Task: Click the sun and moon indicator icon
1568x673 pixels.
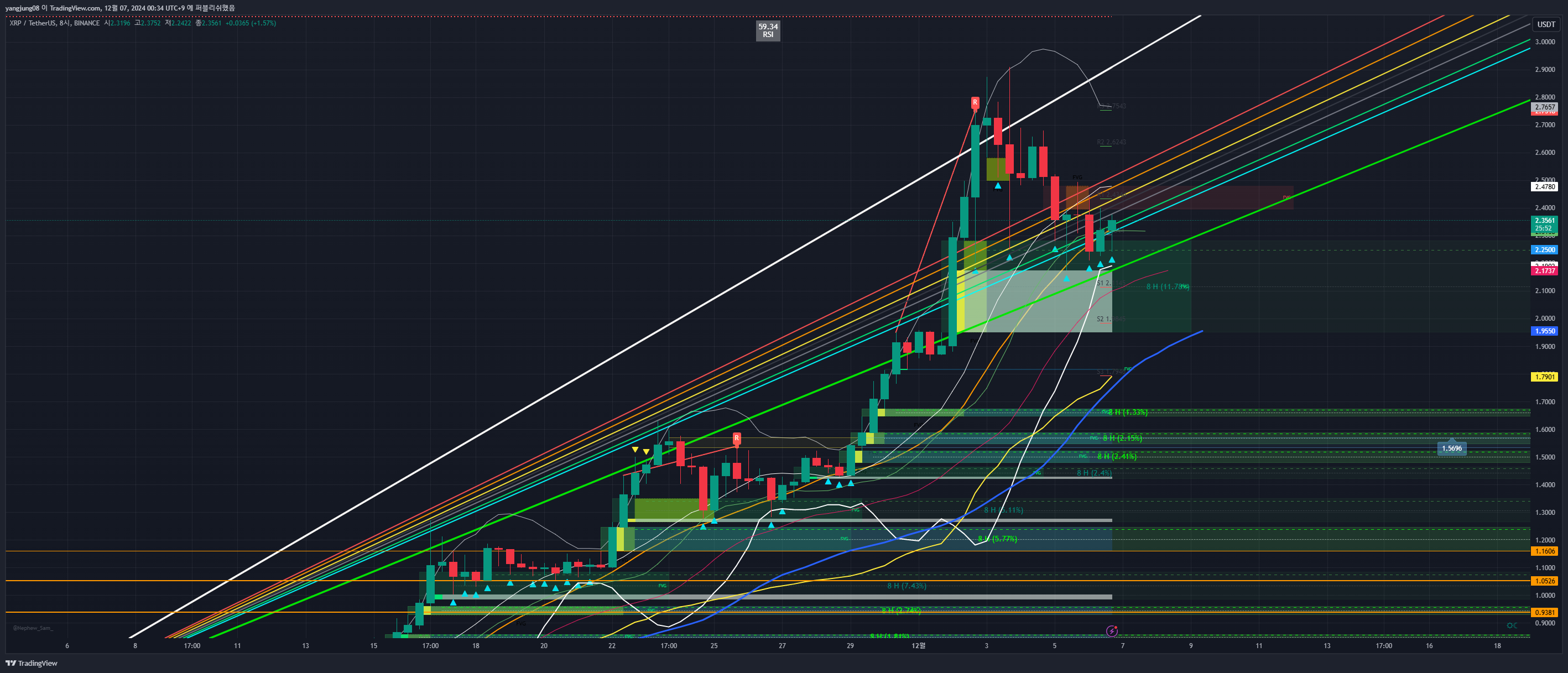Action: point(1512,625)
